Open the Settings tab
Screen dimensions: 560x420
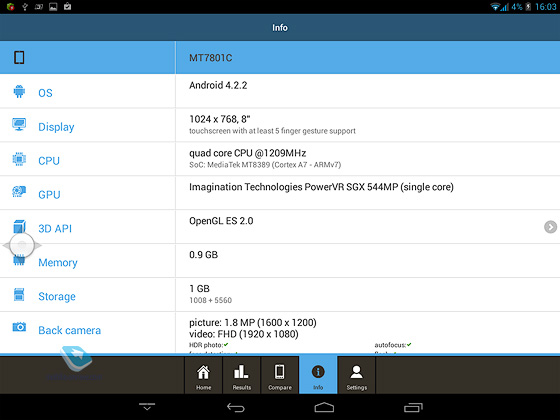(356, 375)
